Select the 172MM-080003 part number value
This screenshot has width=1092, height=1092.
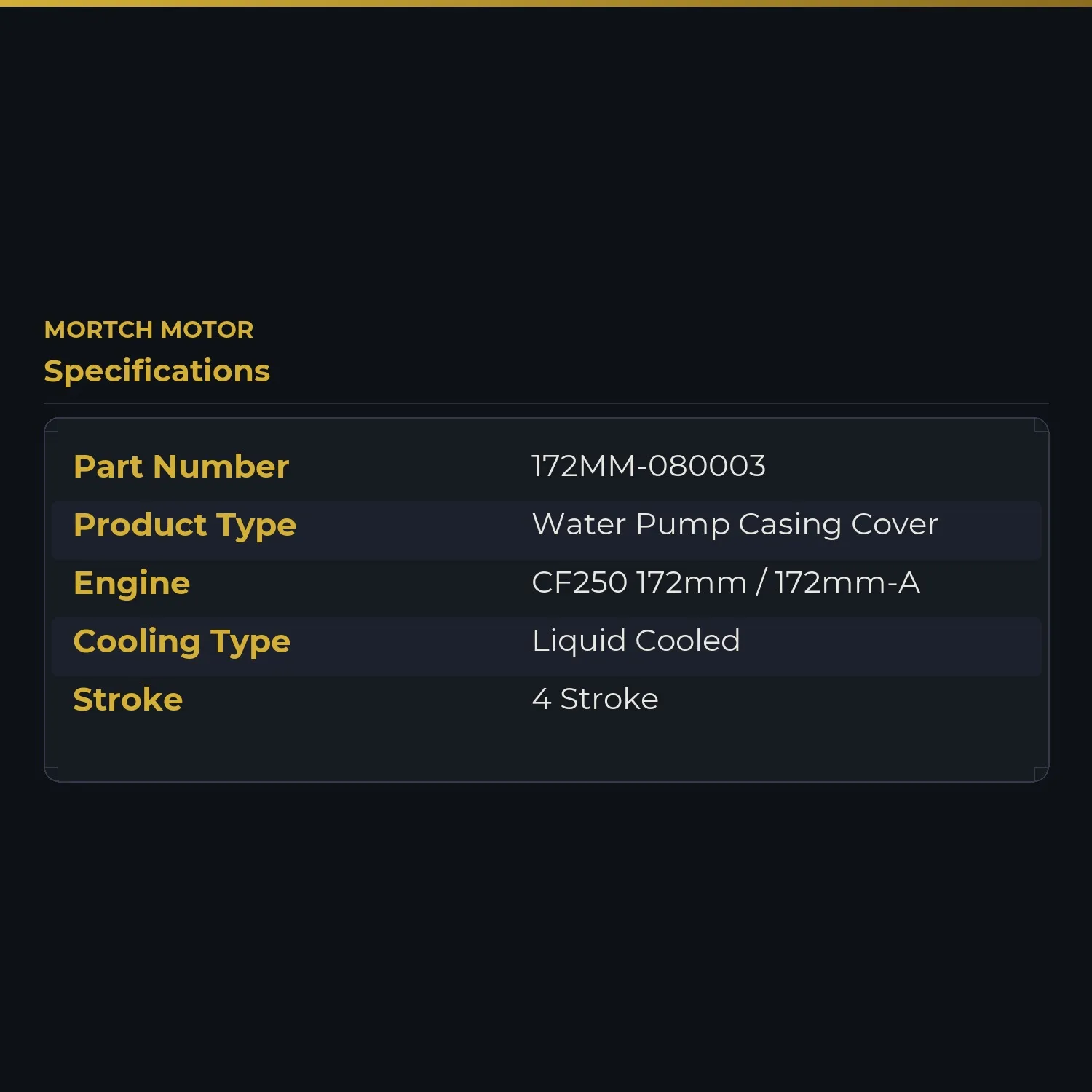point(649,466)
